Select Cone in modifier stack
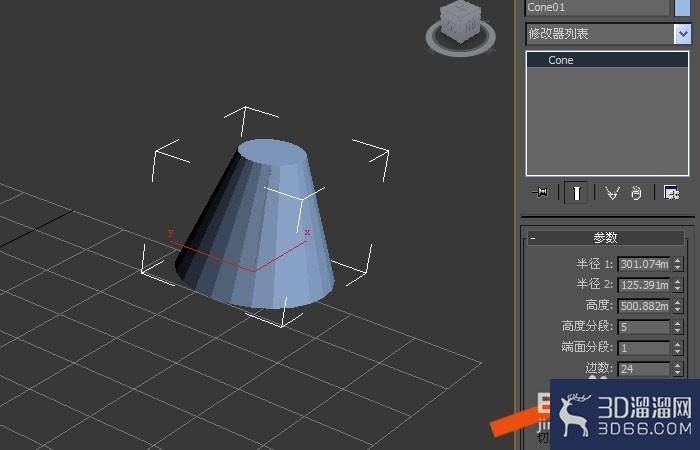700x450 pixels. (607, 60)
